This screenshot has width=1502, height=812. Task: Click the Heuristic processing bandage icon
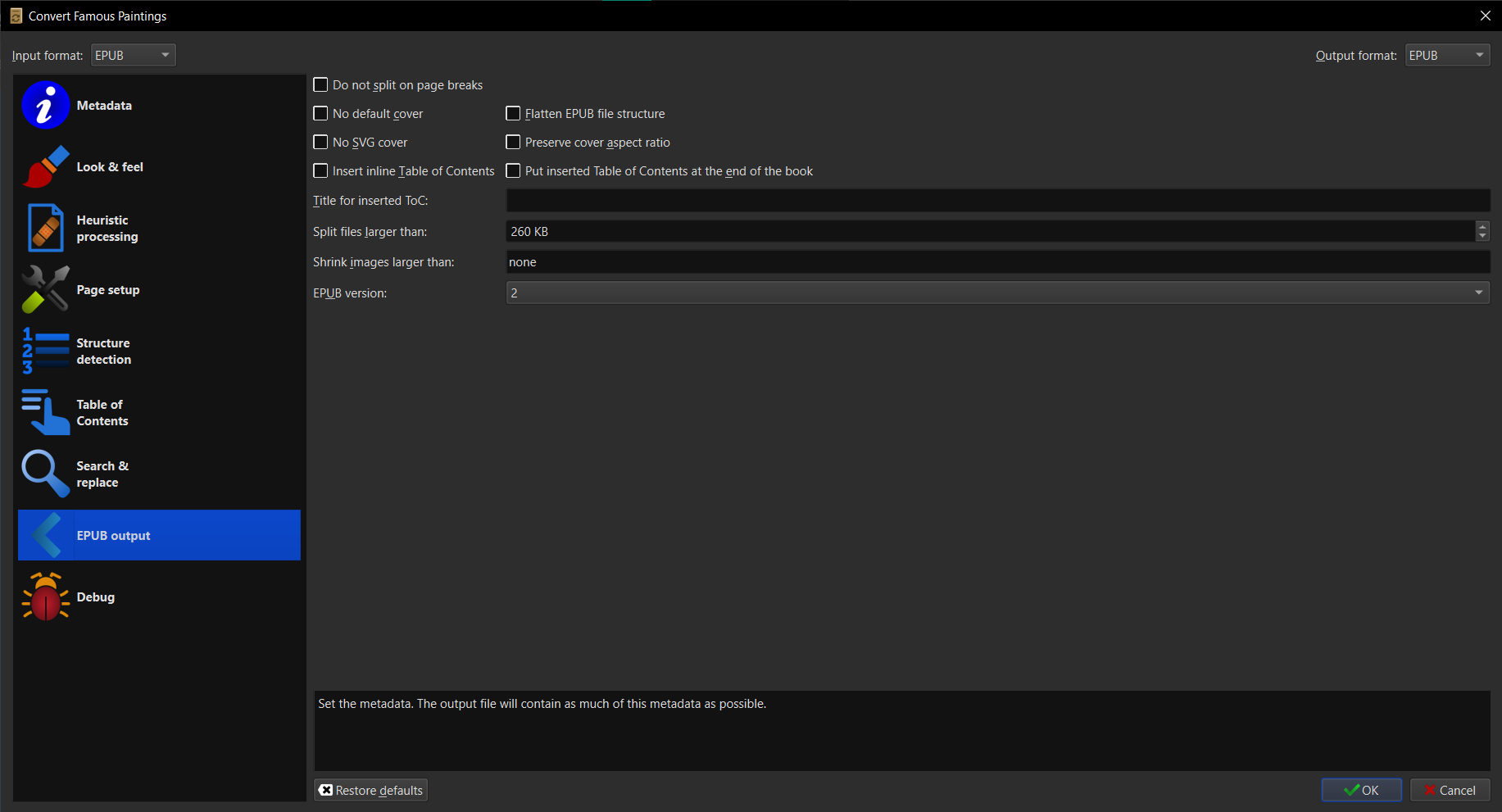(x=45, y=228)
